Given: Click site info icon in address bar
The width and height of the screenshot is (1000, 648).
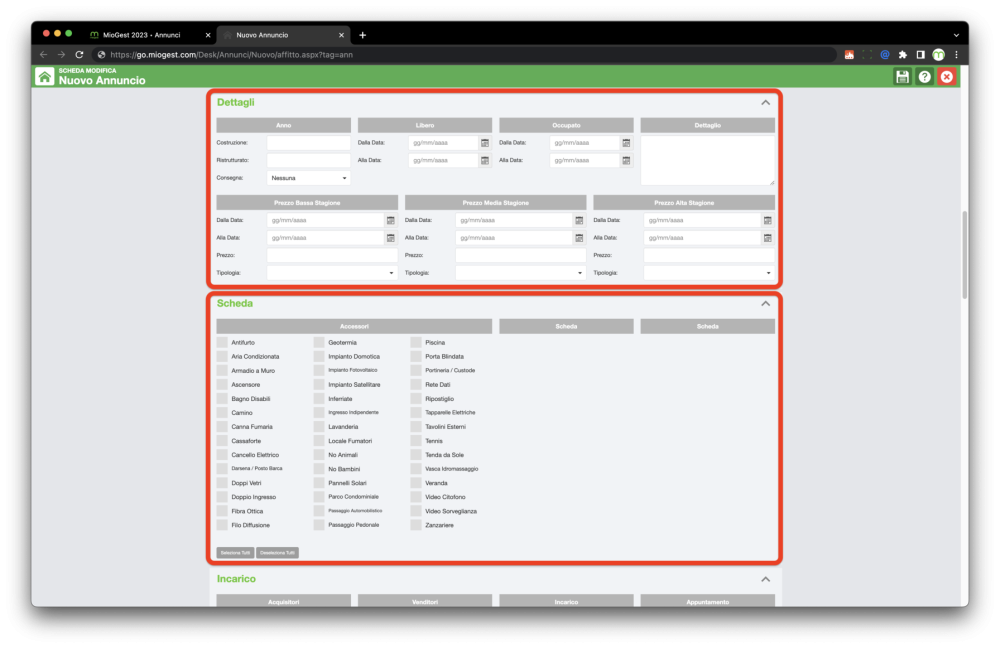Looking at the screenshot, I should click(x=101, y=55).
